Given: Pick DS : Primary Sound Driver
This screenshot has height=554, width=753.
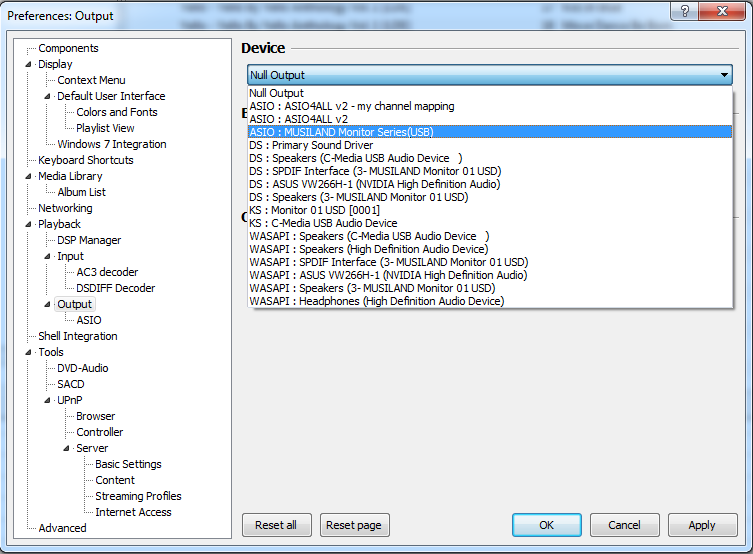Looking at the screenshot, I should (x=490, y=145).
